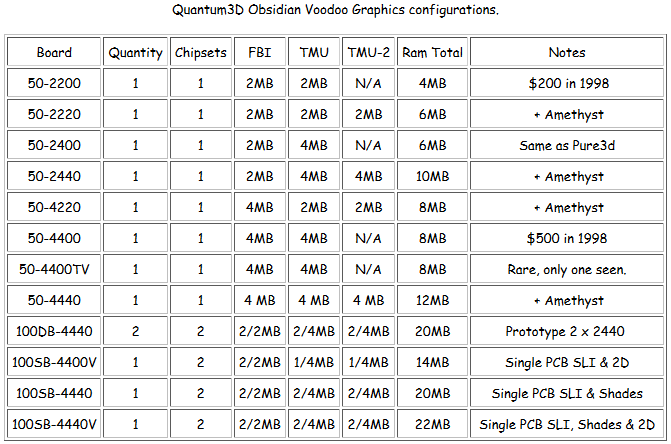Select the Notes column header
The width and height of the screenshot is (671, 444).
[567, 52]
